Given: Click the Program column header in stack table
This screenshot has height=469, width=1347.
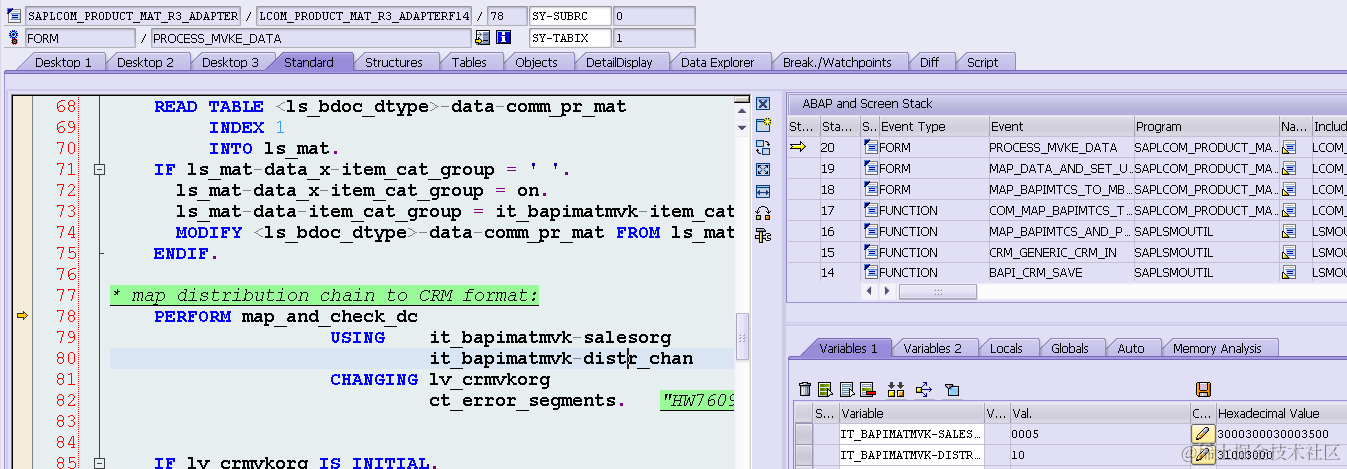Looking at the screenshot, I should [x=1206, y=127].
